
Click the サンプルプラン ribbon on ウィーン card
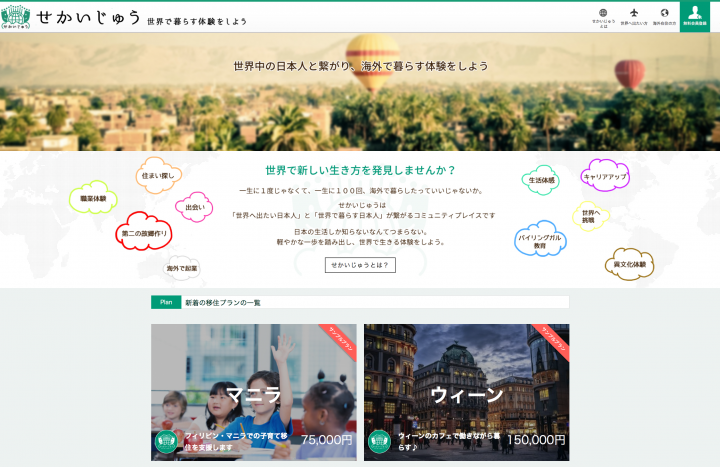pyautogui.click(x=553, y=340)
